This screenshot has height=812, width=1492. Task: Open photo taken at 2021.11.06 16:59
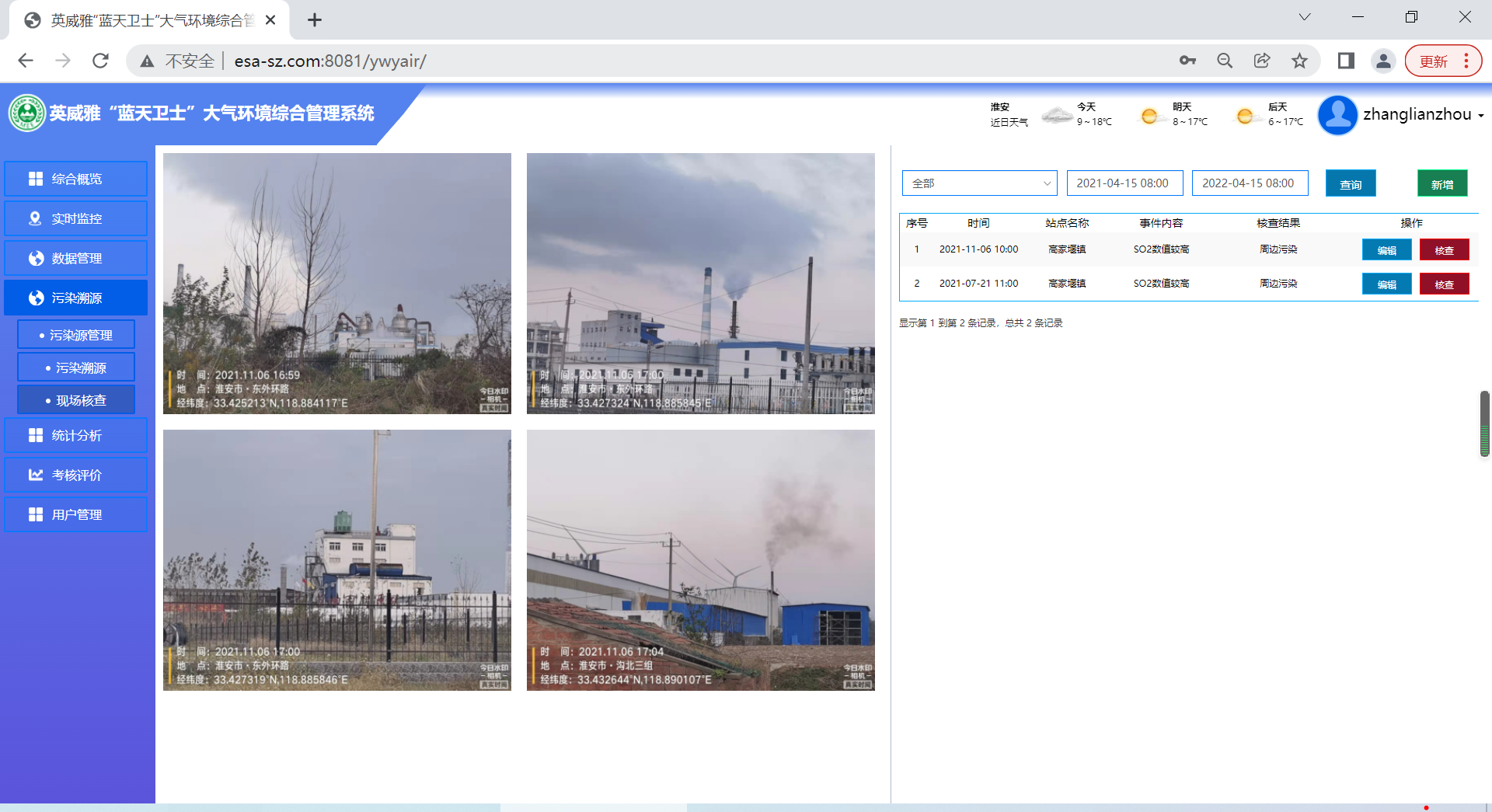[x=337, y=283]
